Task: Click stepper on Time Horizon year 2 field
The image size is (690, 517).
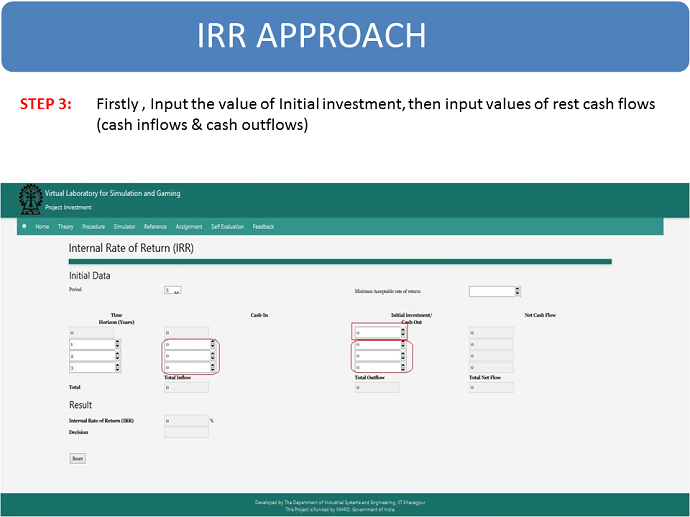Action: click(117, 356)
